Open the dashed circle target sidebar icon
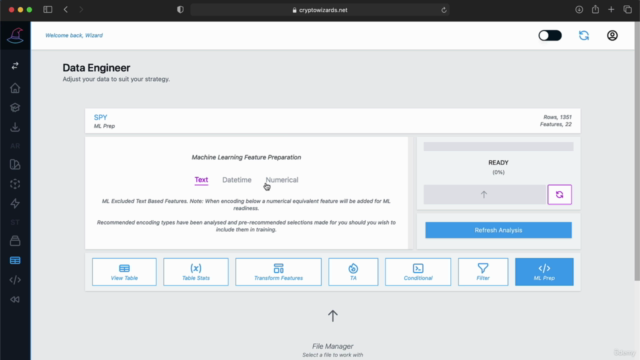Image resolution: width=640 pixels, height=360 pixels. (15, 184)
